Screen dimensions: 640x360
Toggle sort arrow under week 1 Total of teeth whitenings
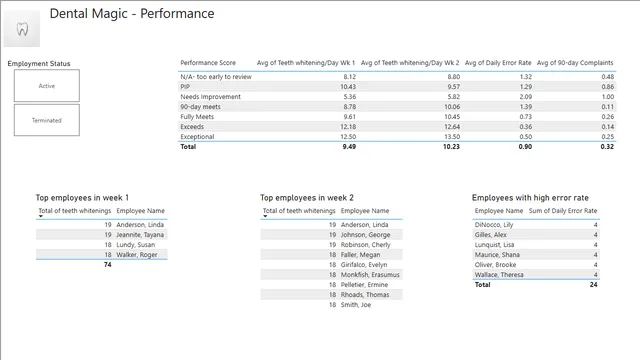tap(41, 216)
